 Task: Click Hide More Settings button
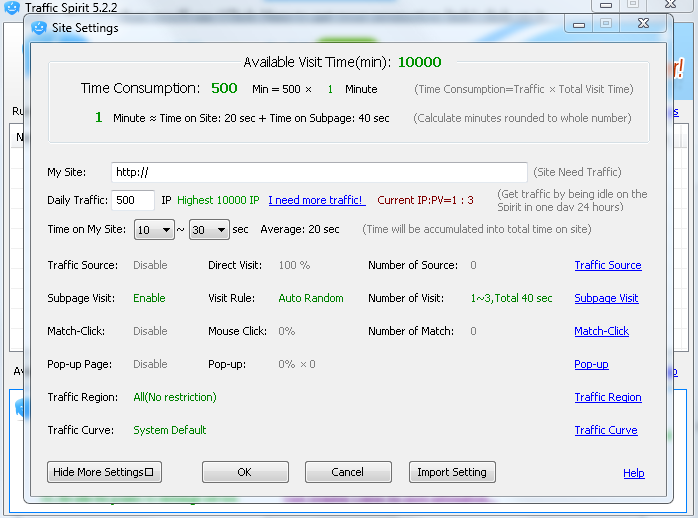tap(104, 472)
